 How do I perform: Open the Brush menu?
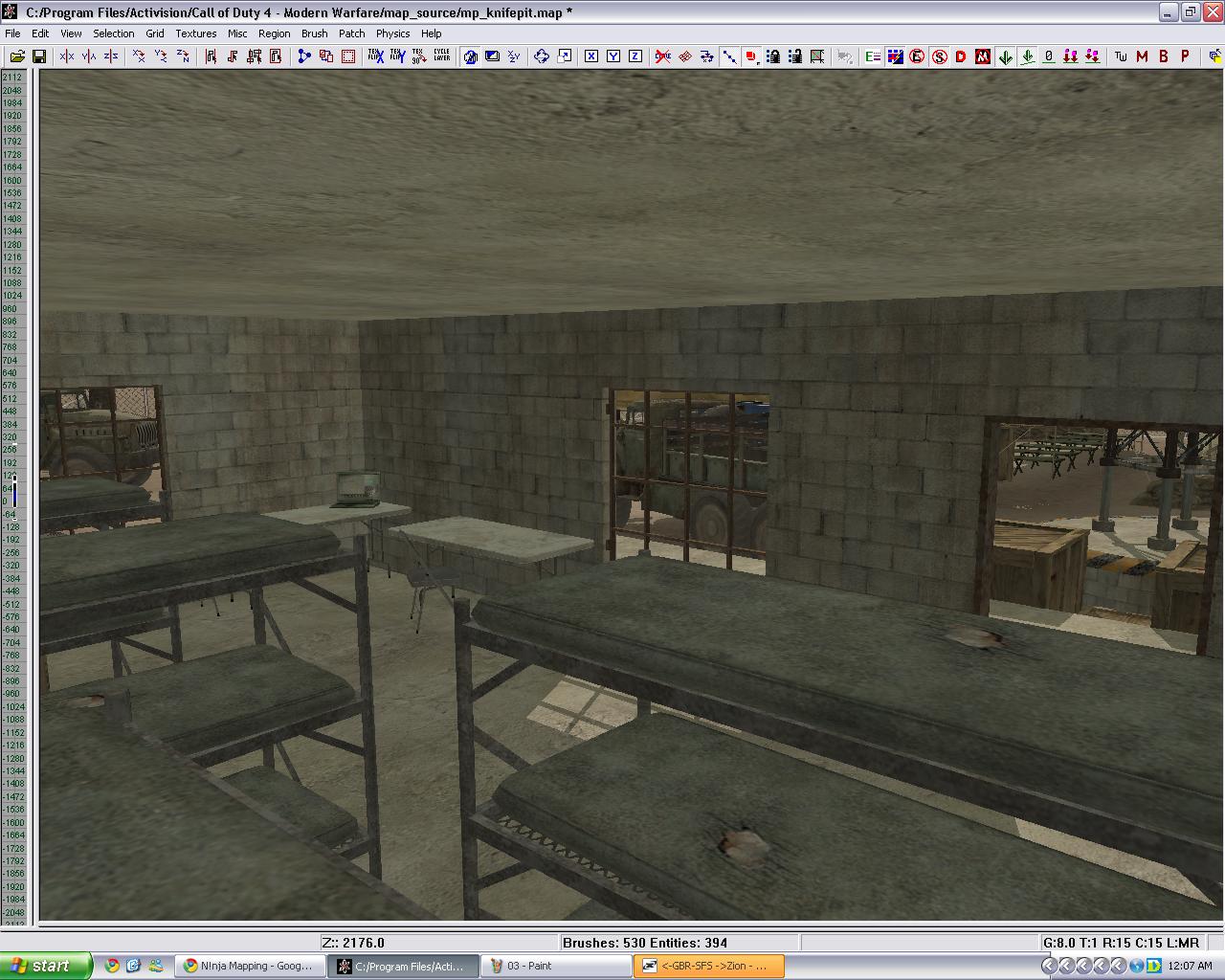coord(315,33)
